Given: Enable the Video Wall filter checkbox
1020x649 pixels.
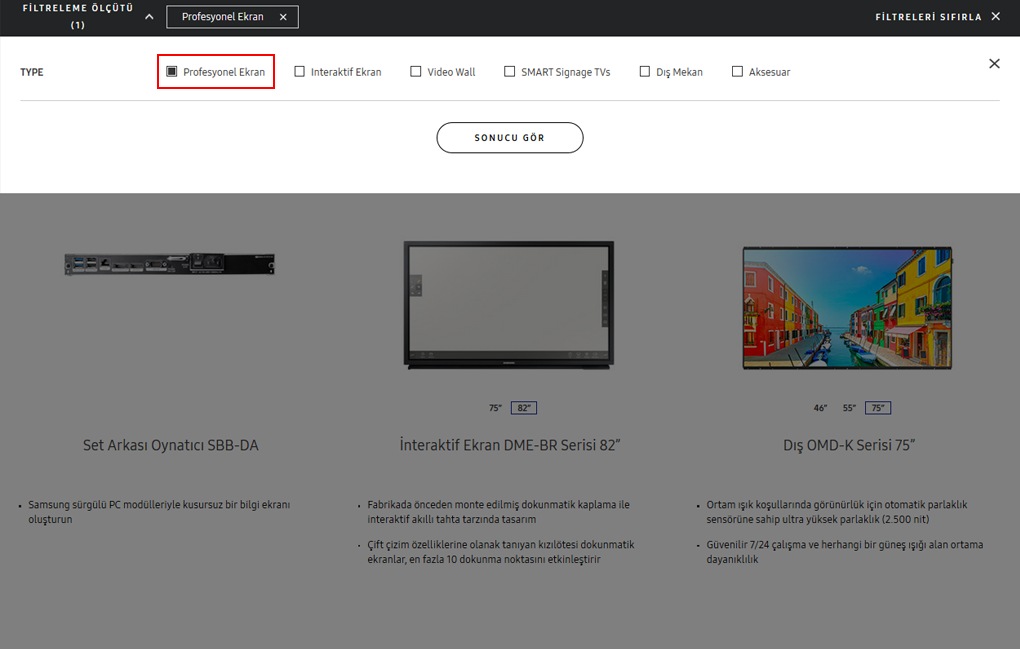Looking at the screenshot, I should (416, 72).
